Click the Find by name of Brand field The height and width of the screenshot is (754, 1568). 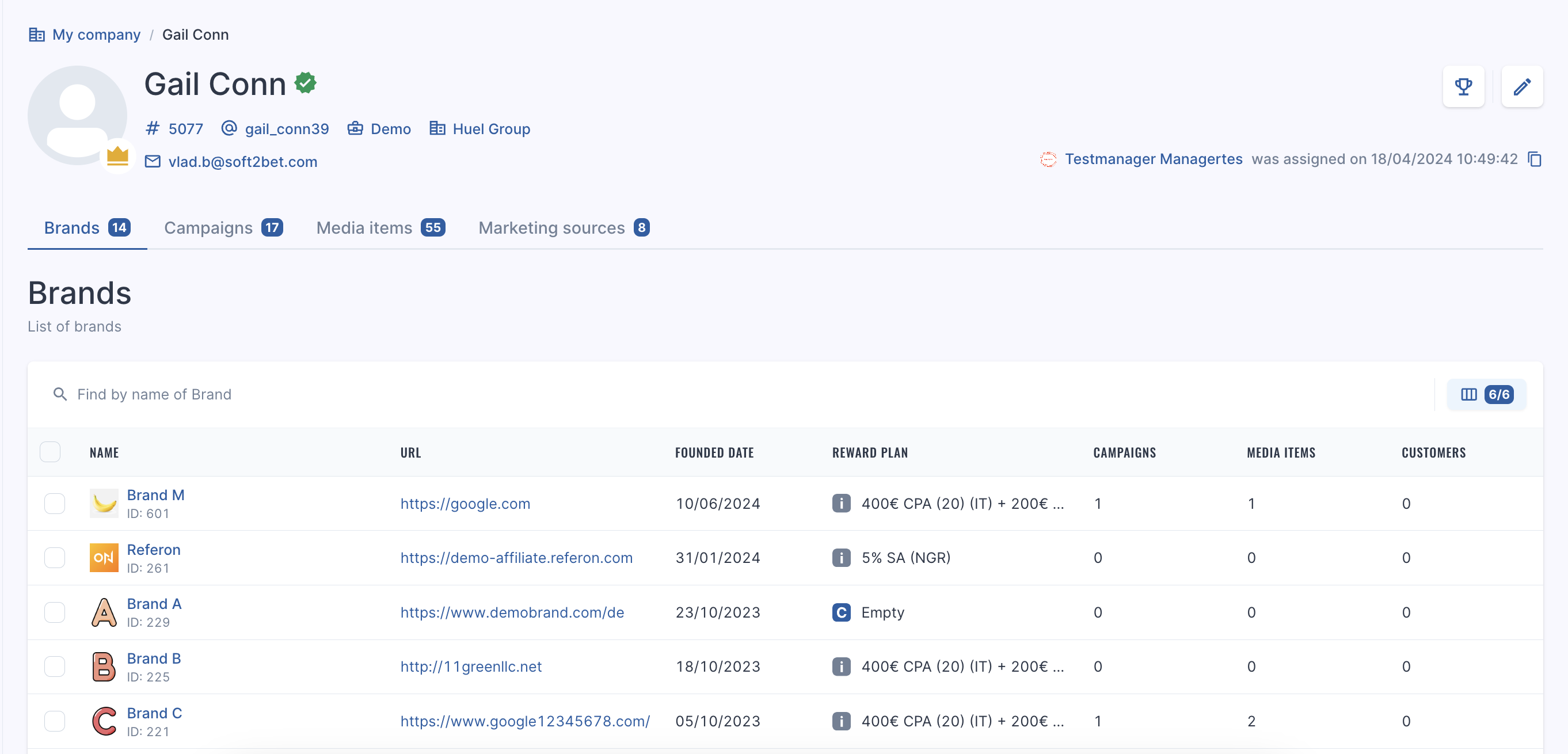tap(730, 394)
